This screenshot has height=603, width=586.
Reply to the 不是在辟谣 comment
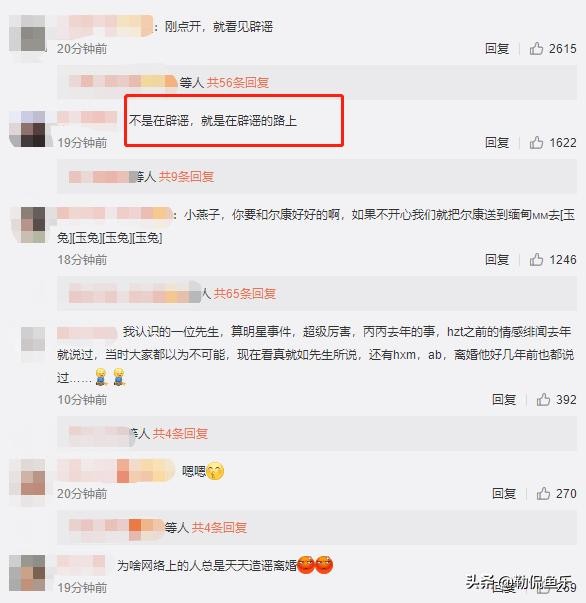[497, 143]
